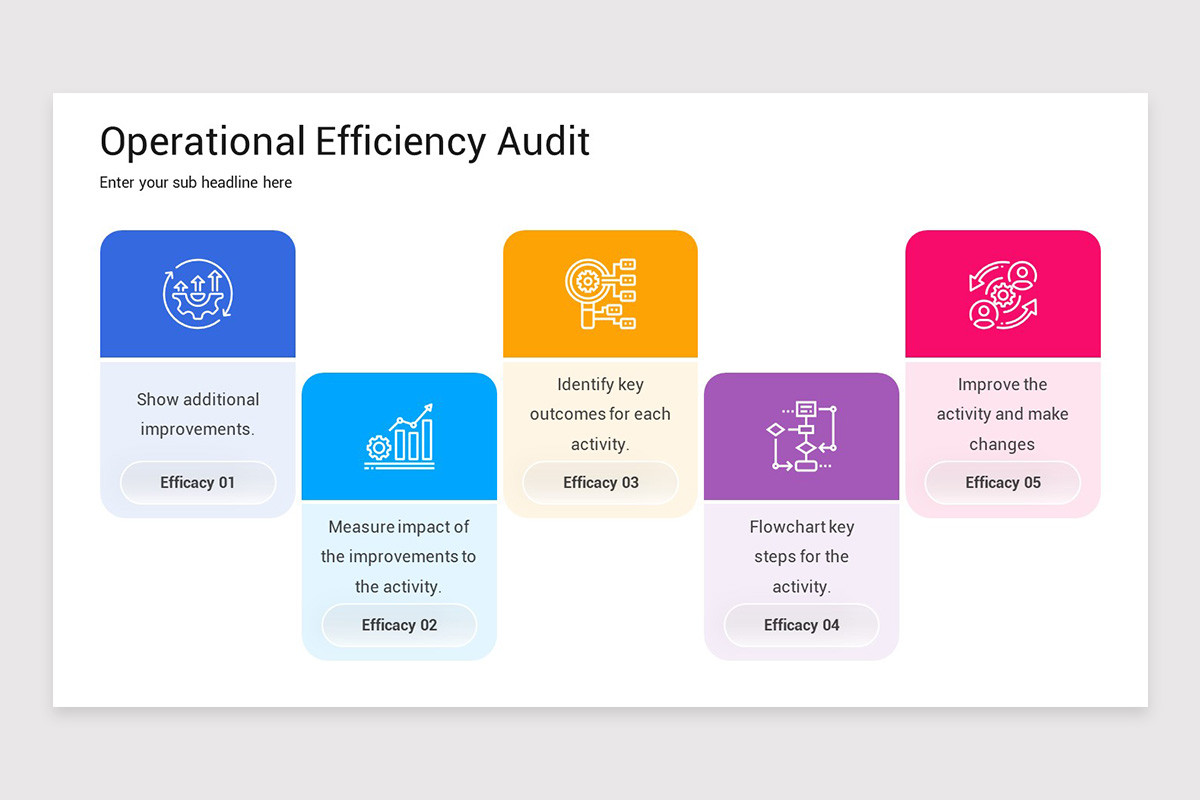Click the sub headline placeholder text

coord(196,183)
